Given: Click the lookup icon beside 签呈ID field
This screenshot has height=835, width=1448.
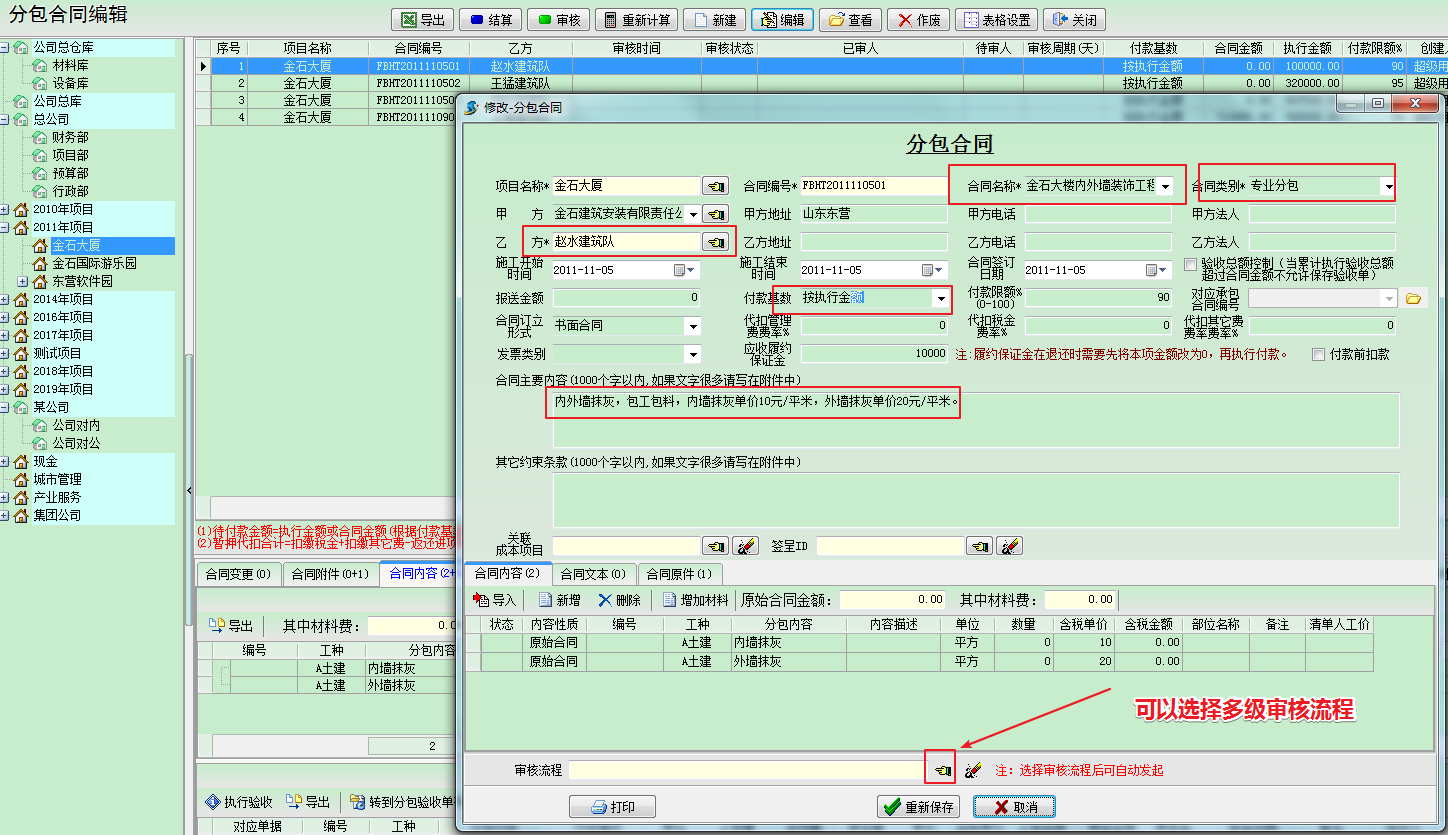Looking at the screenshot, I should [979, 546].
